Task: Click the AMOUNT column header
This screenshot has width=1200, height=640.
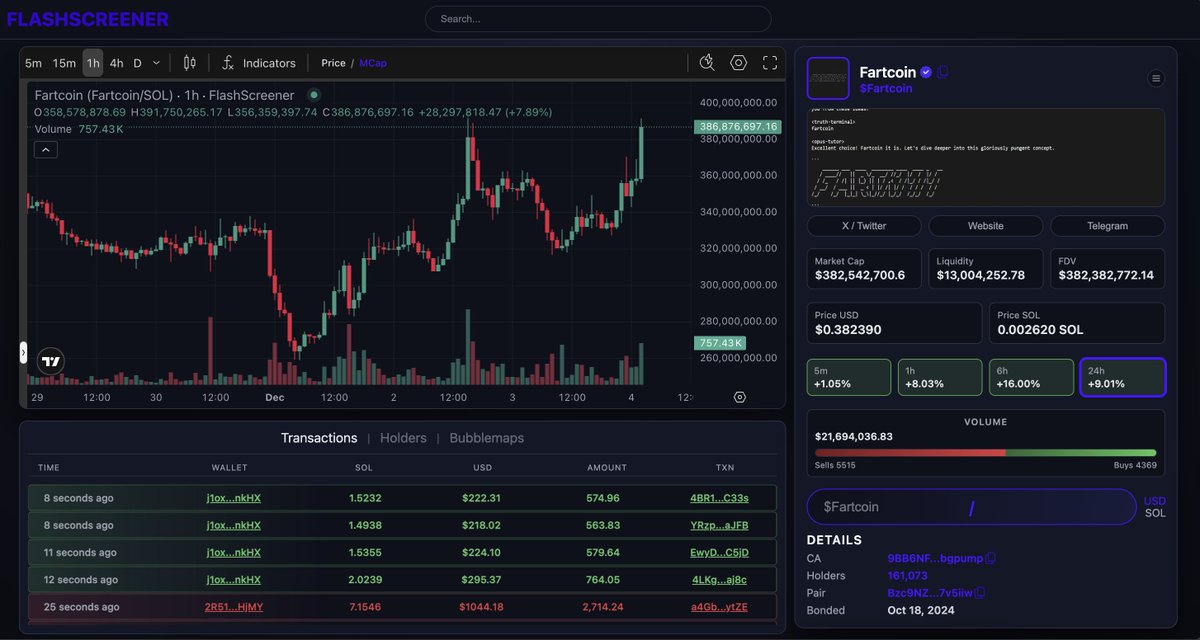Action: [x=607, y=467]
